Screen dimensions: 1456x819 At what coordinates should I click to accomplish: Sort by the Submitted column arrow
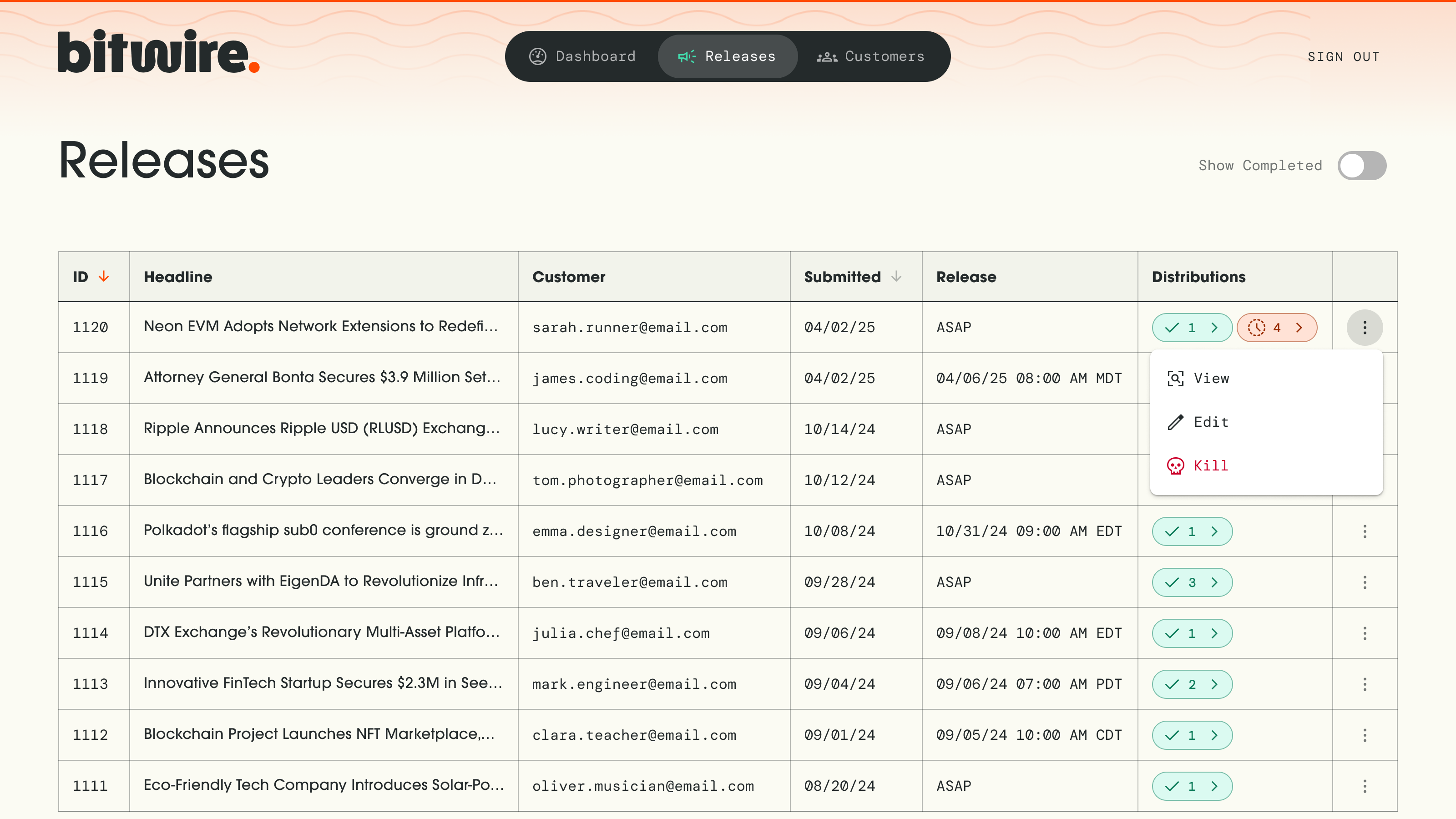(x=896, y=276)
